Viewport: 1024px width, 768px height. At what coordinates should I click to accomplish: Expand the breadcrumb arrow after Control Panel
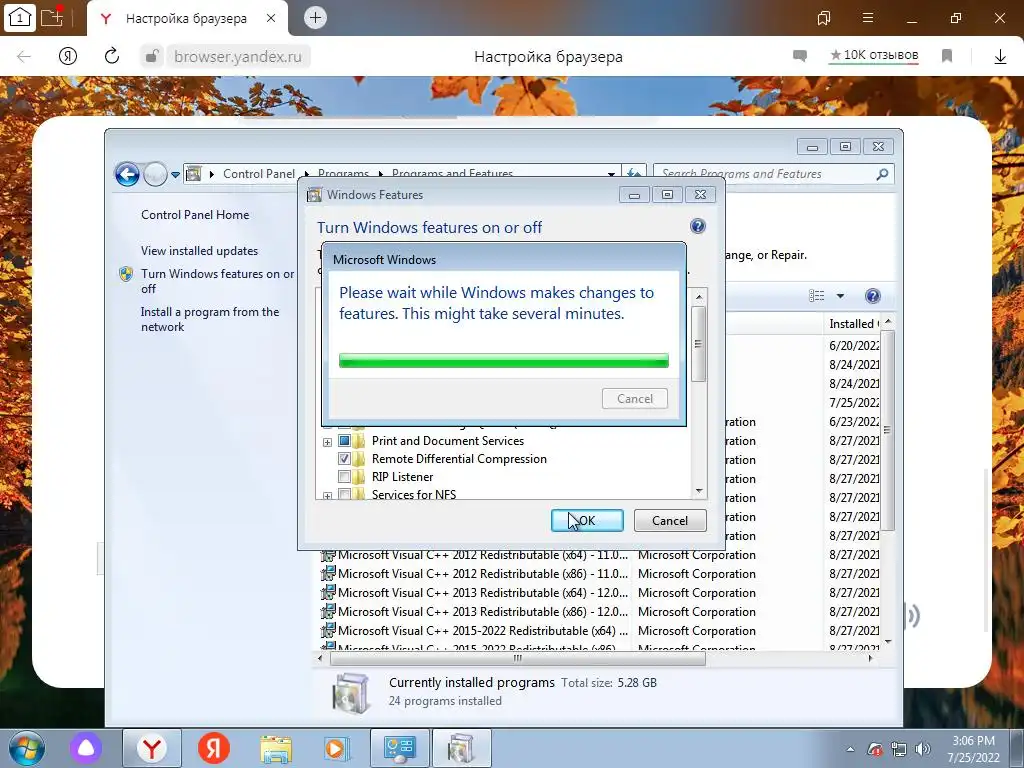point(306,174)
